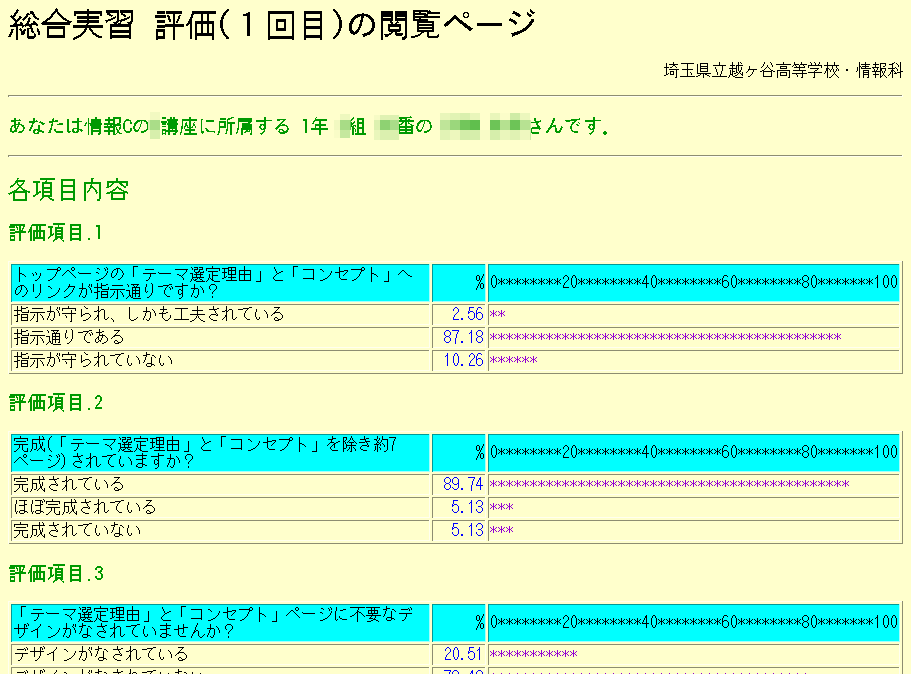This screenshot has width=911, height=674.
Task: Click the 評価項目.3 heading
Action: point(56,573)
